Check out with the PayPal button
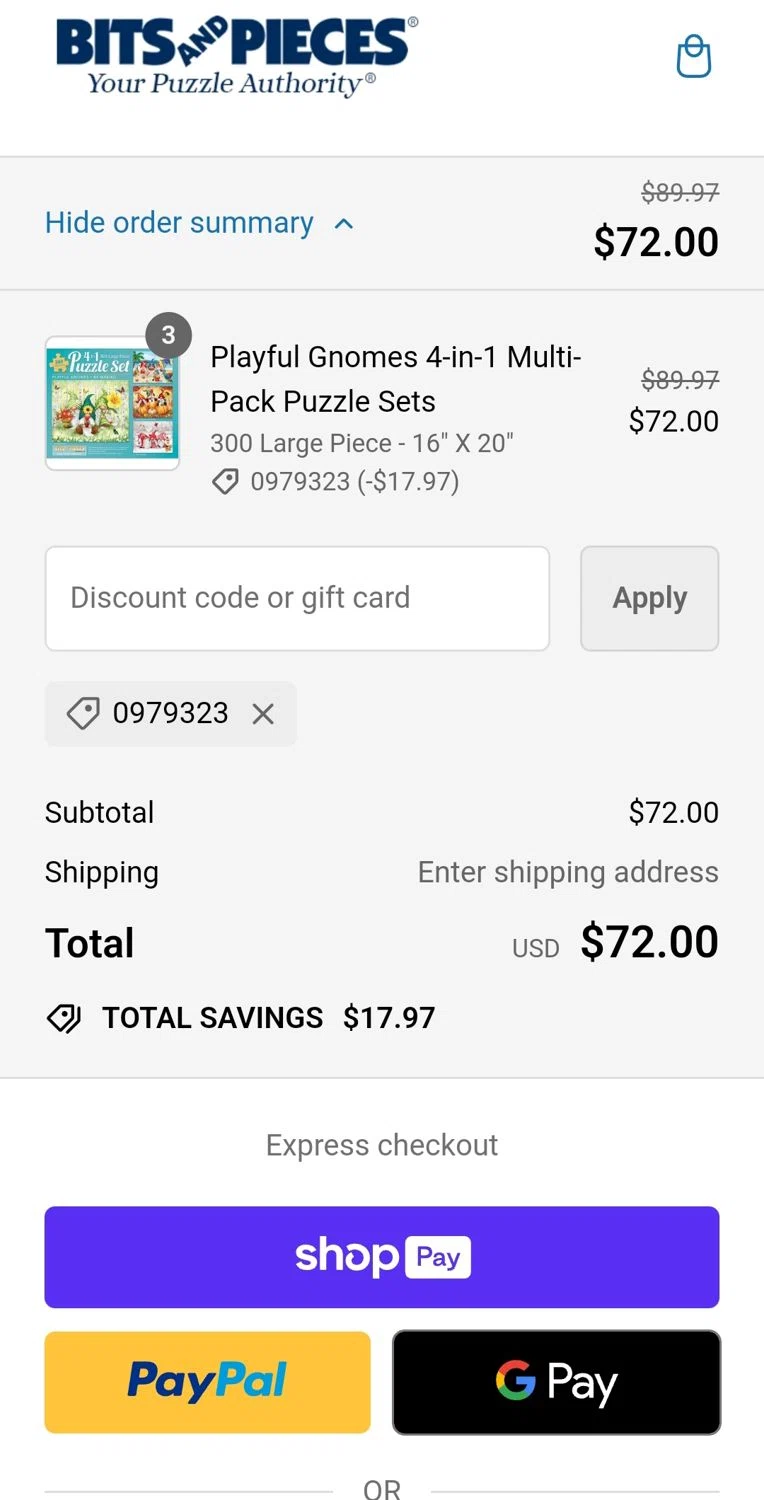Screen dimensions: 764x1500 [207, 1382]
